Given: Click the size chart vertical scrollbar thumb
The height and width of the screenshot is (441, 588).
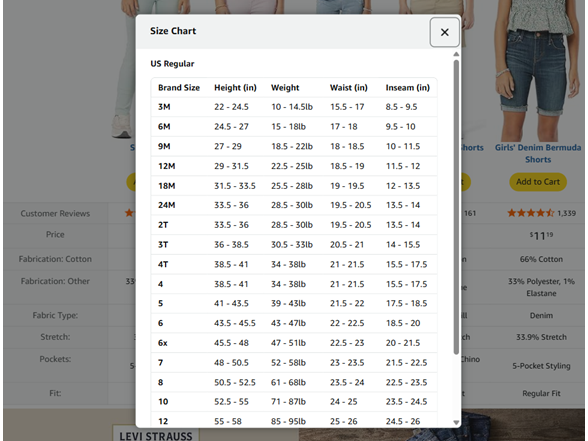Looking at the screenshot, I should click(456, 207).
